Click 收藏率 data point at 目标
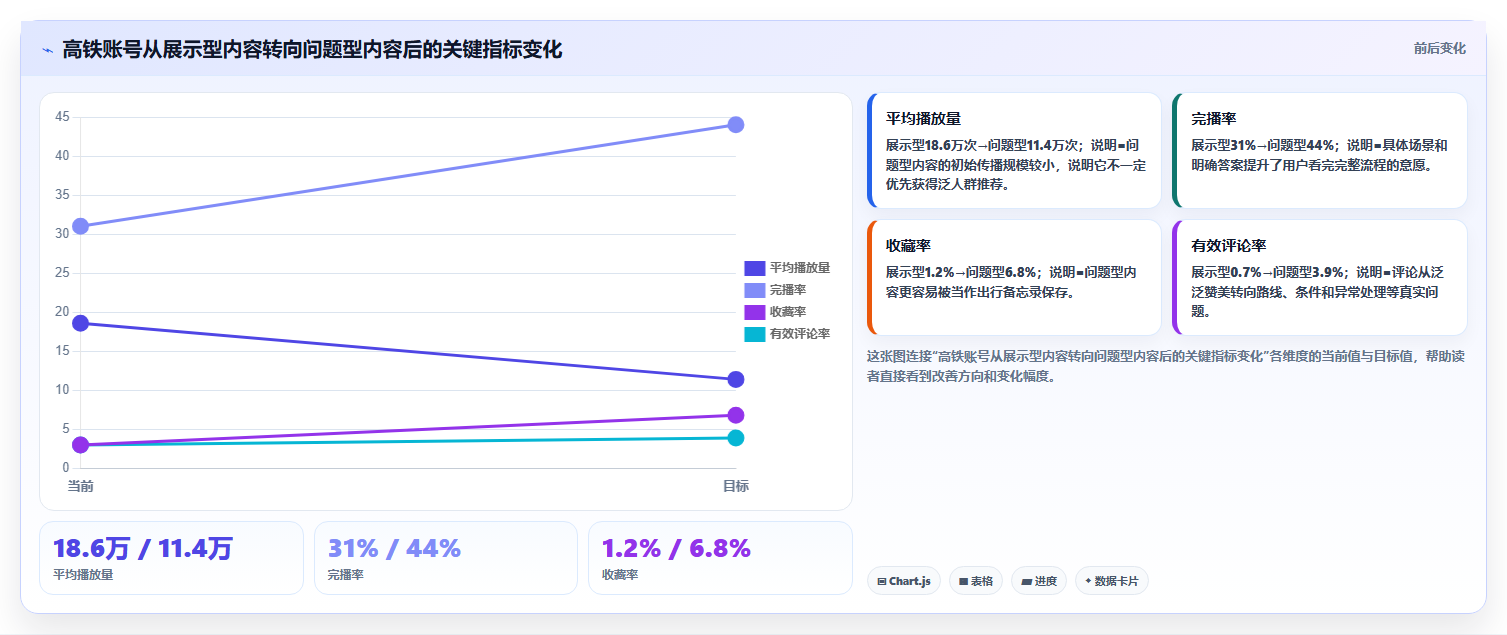Viewport: 1507px width, 635px height. 735,415
